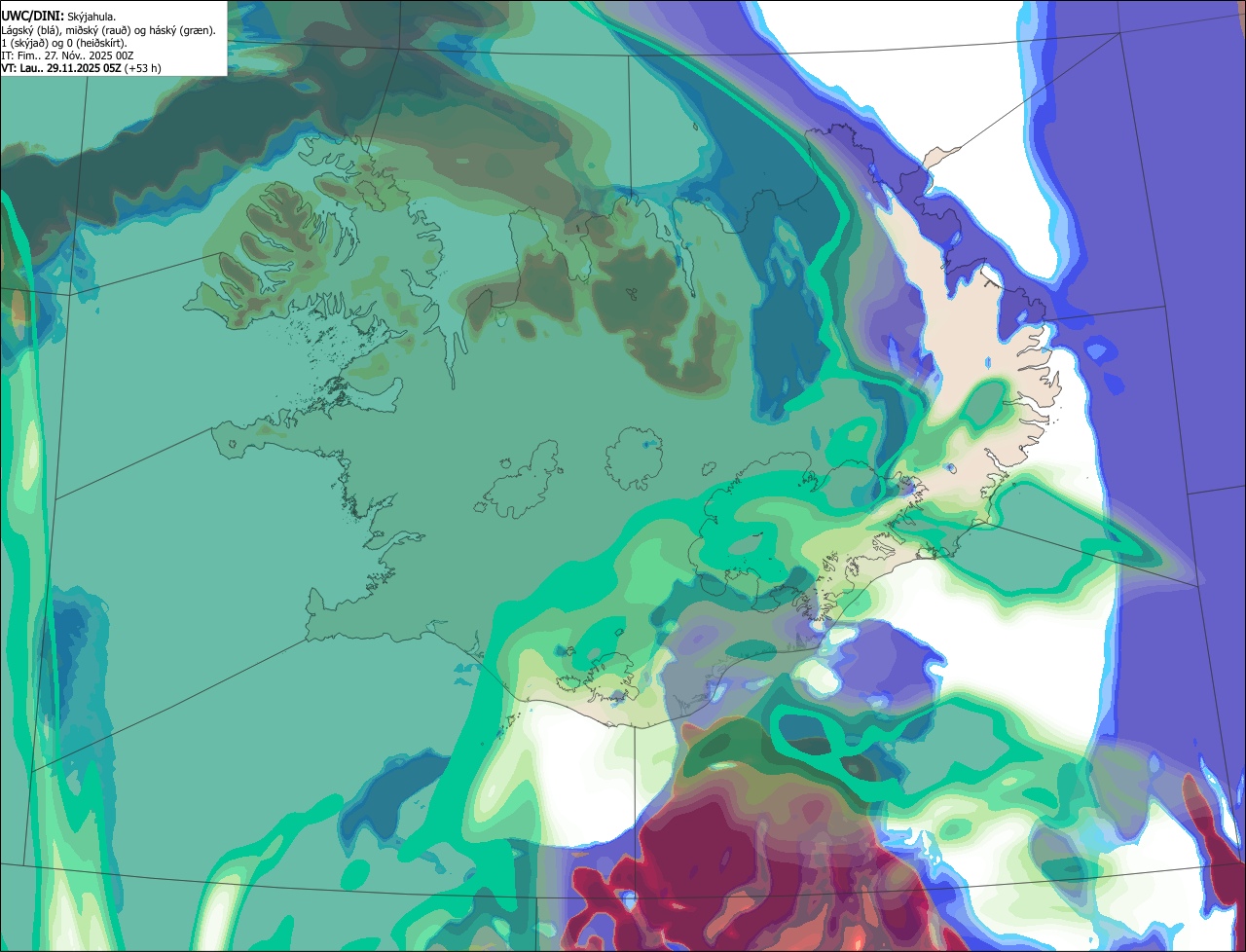The width and height of the screenshot is (1246, 952).
Task: Click the 'VT: Lau.. 29.11.2025 05Z (+53 h)' line
Action: click(81, 68)
